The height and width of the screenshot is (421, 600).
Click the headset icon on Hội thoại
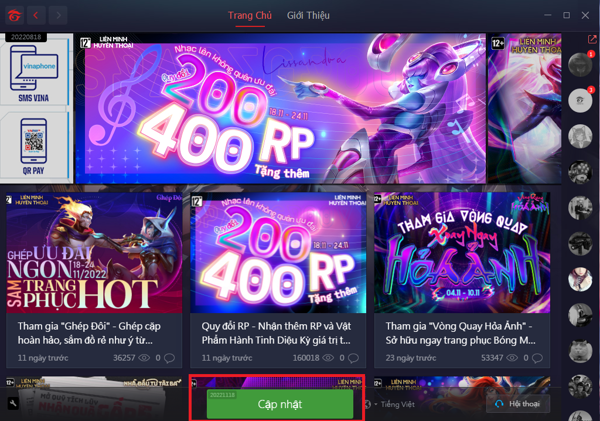(499, 404)
